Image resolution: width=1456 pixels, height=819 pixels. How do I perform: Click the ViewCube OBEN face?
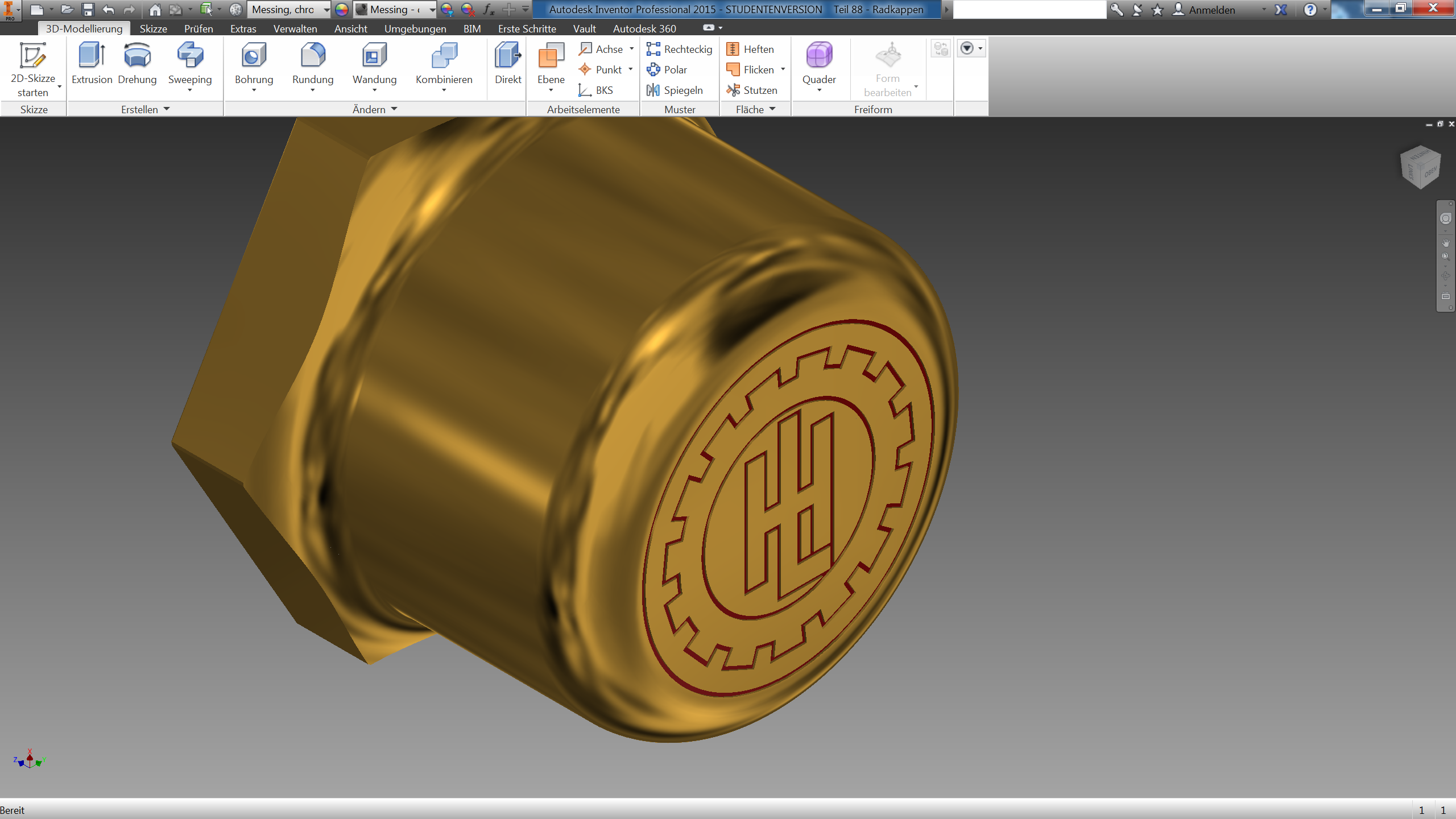[1430, 172]
